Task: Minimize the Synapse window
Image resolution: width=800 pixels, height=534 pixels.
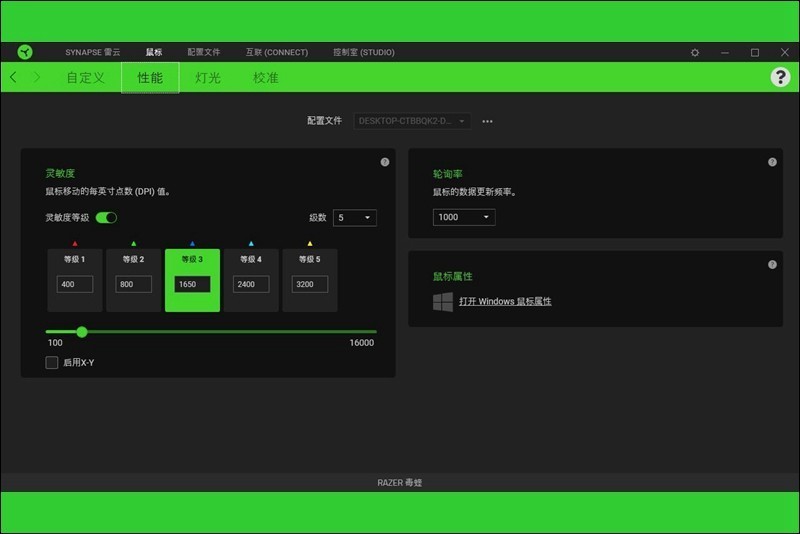Action: coord(724,53)
